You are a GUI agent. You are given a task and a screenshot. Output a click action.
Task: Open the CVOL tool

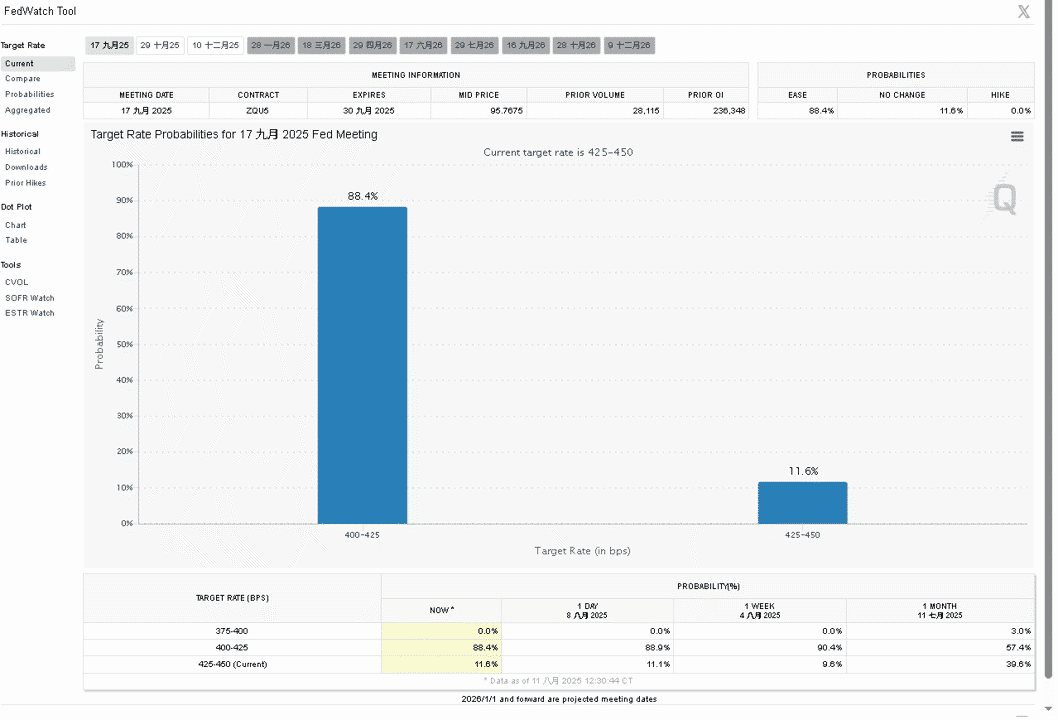pyautogui.click(x=17, y=282)
